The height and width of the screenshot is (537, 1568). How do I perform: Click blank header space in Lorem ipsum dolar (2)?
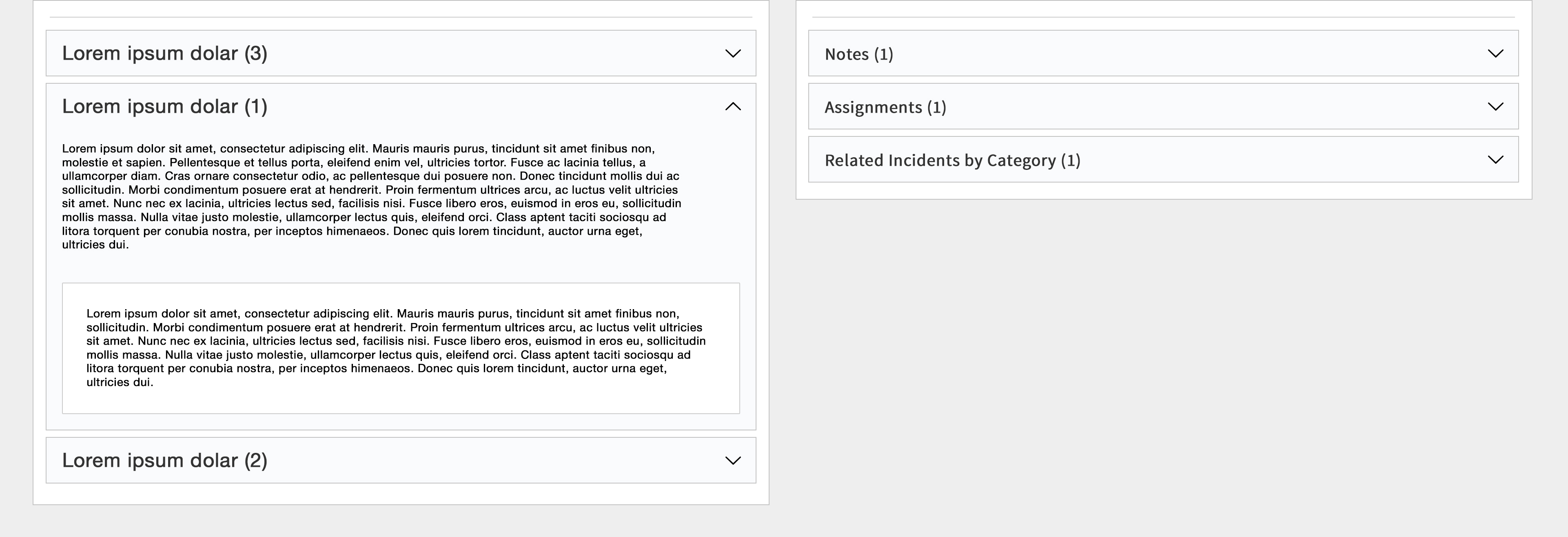pos(487,461)
